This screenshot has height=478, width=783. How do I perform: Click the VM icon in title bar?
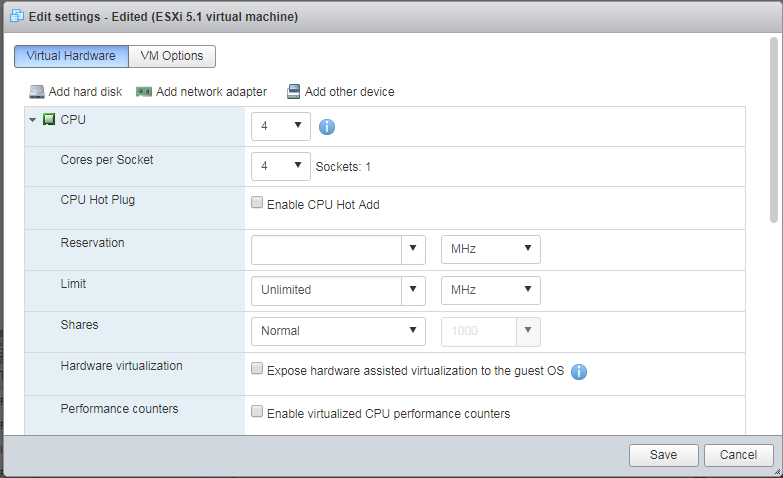[x=16, y=17]
